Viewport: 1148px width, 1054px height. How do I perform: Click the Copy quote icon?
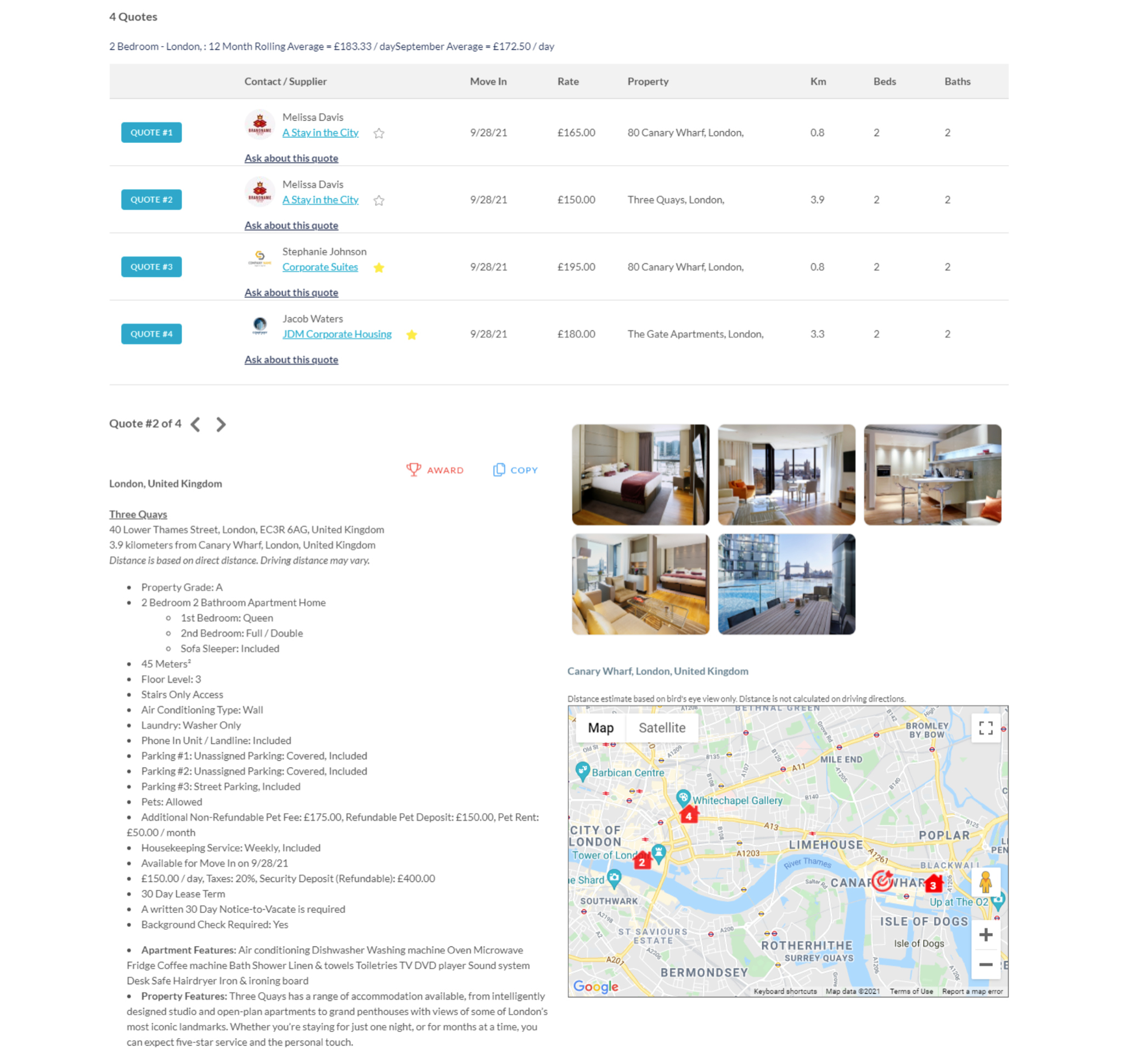pyautogui.click(x=499, y=469)
